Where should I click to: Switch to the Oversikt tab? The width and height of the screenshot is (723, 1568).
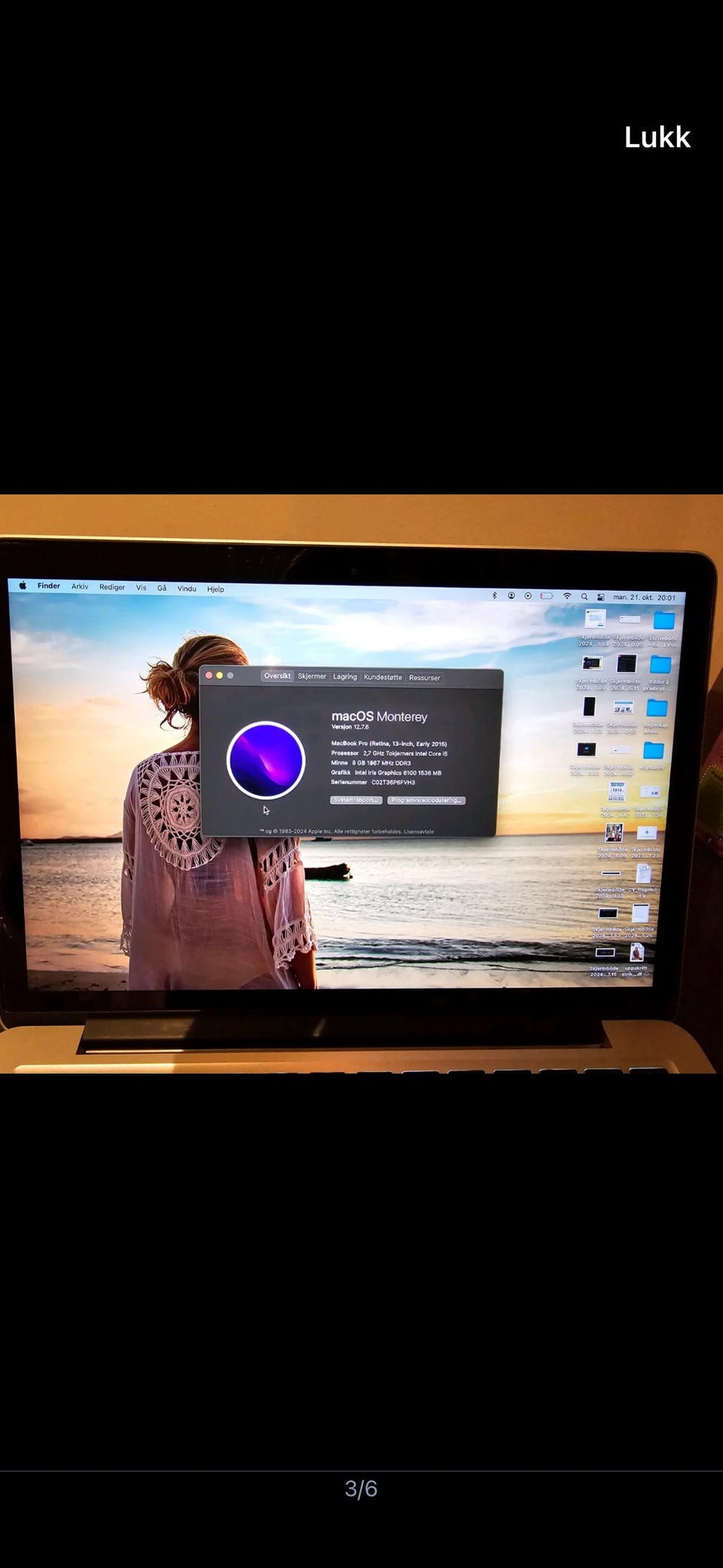pyautogui.click(x=277, y=676)
